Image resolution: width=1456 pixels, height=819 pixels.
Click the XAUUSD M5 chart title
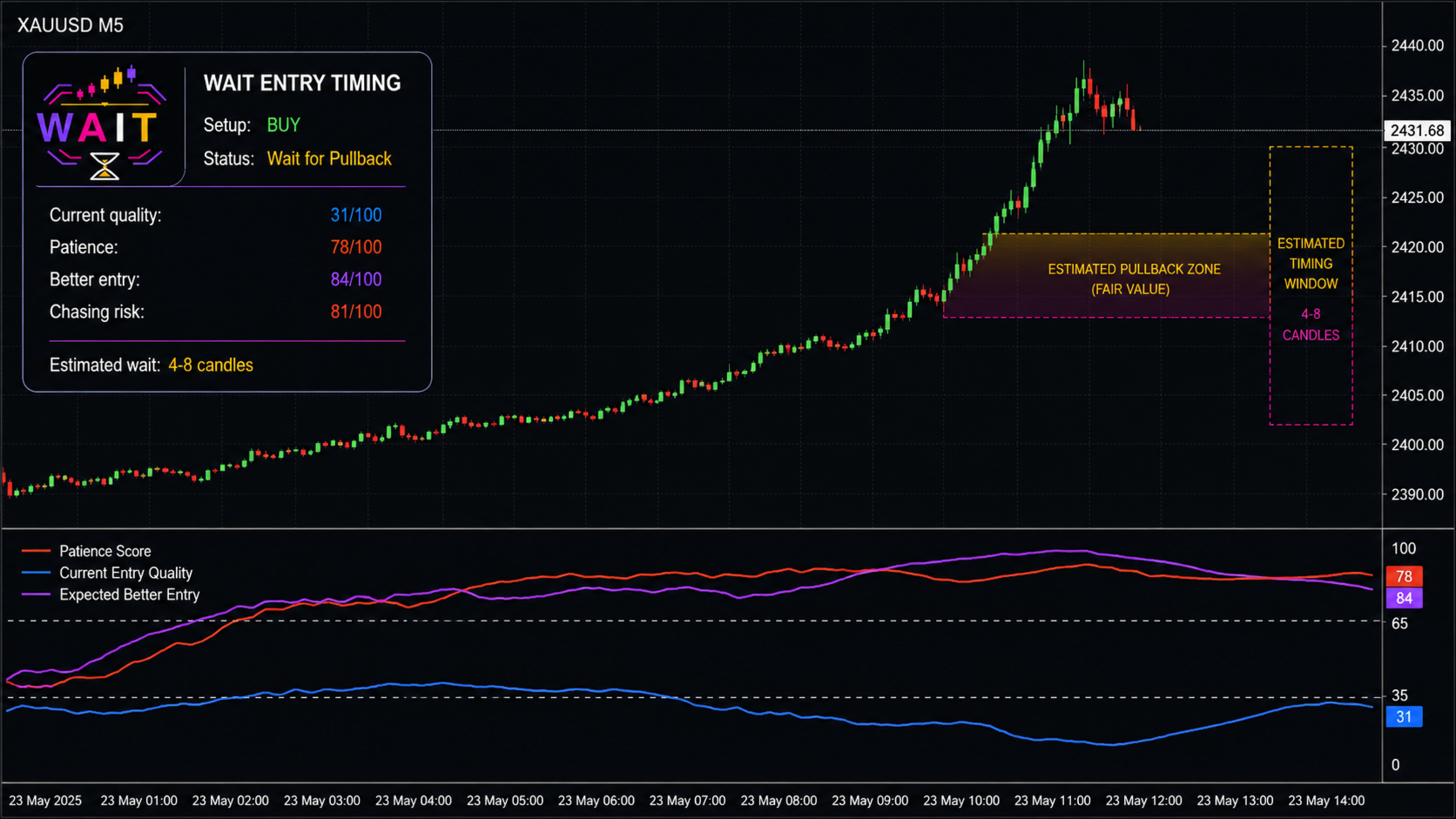click(x=71, y=25)
